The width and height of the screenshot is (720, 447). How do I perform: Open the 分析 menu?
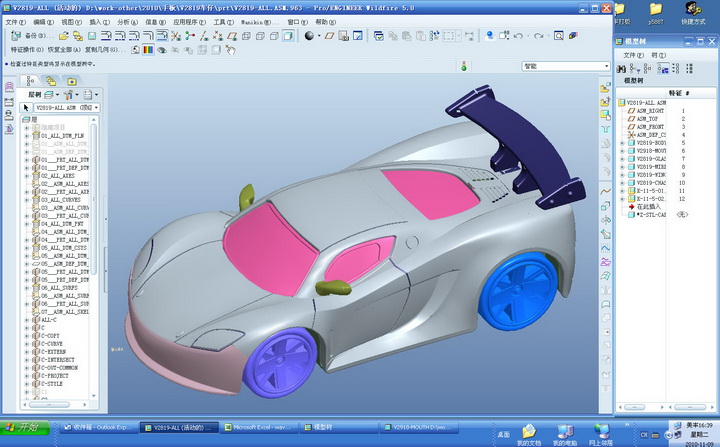pyautogui.click(x=127, y=20)
